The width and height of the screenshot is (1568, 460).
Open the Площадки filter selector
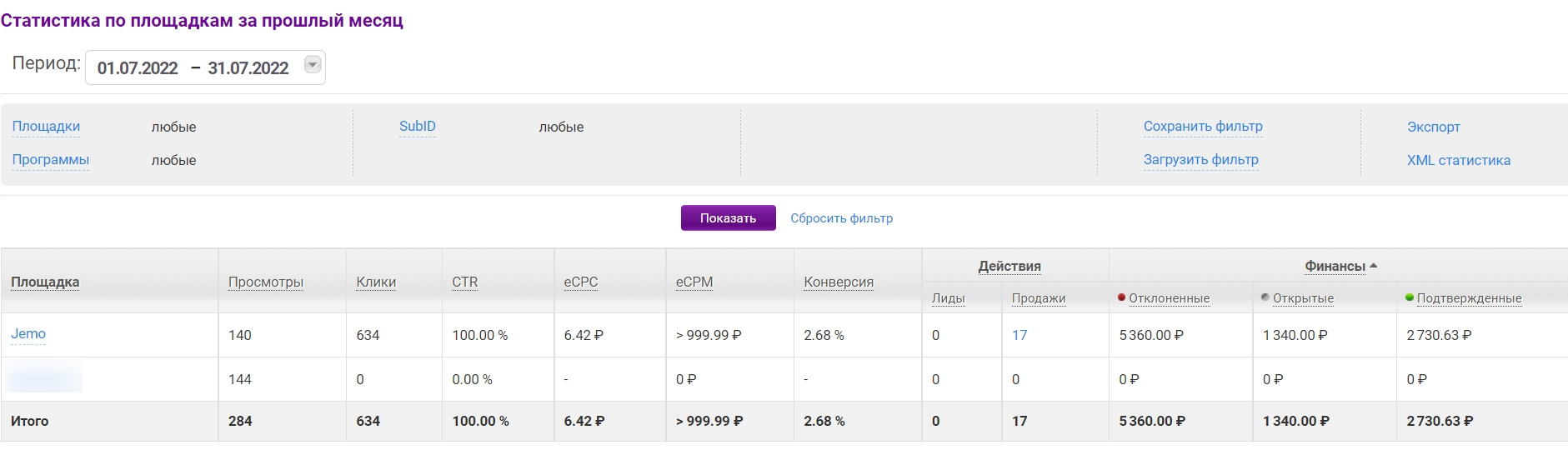click(46, 127)
